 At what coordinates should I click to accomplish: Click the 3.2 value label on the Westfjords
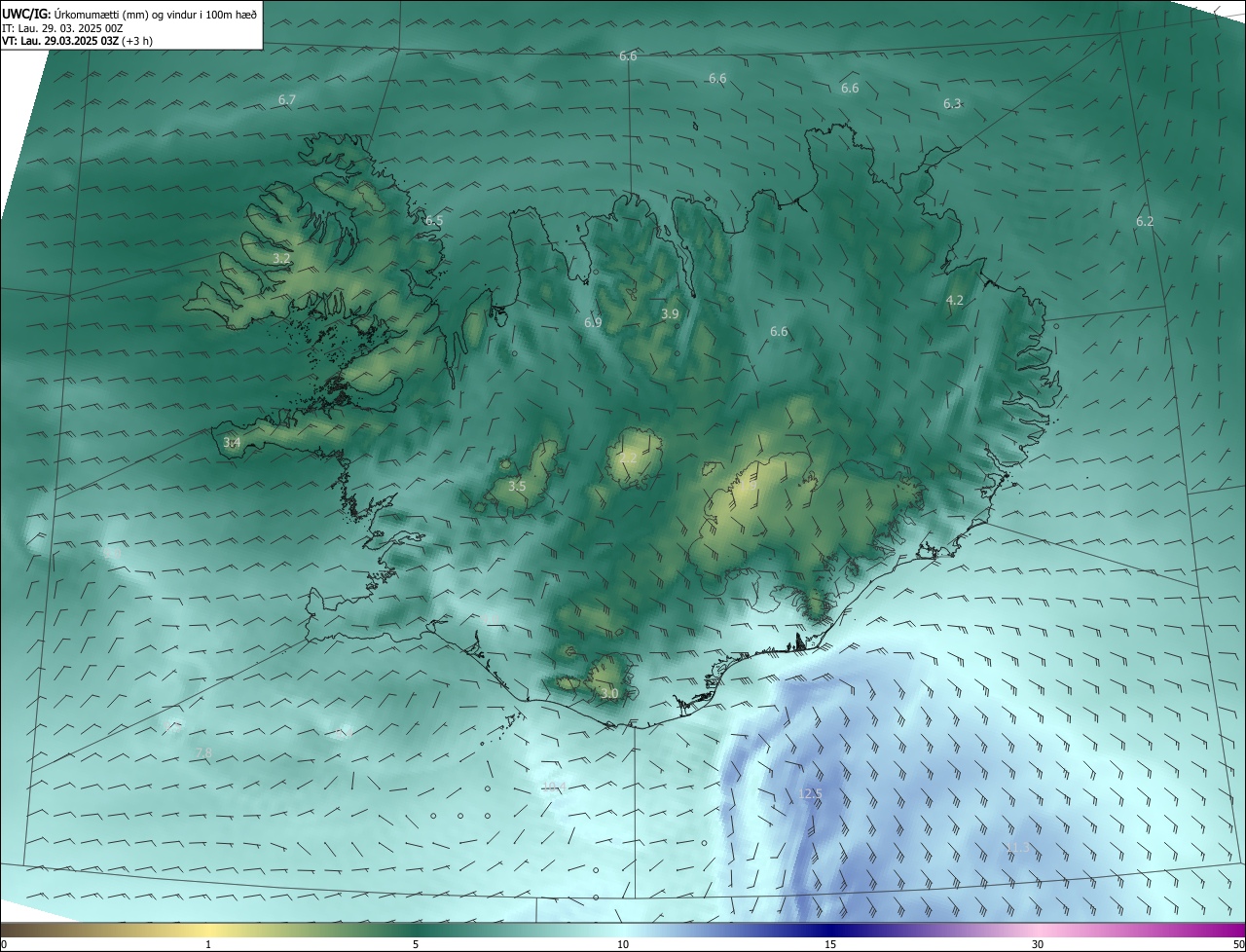click(281, 258)
